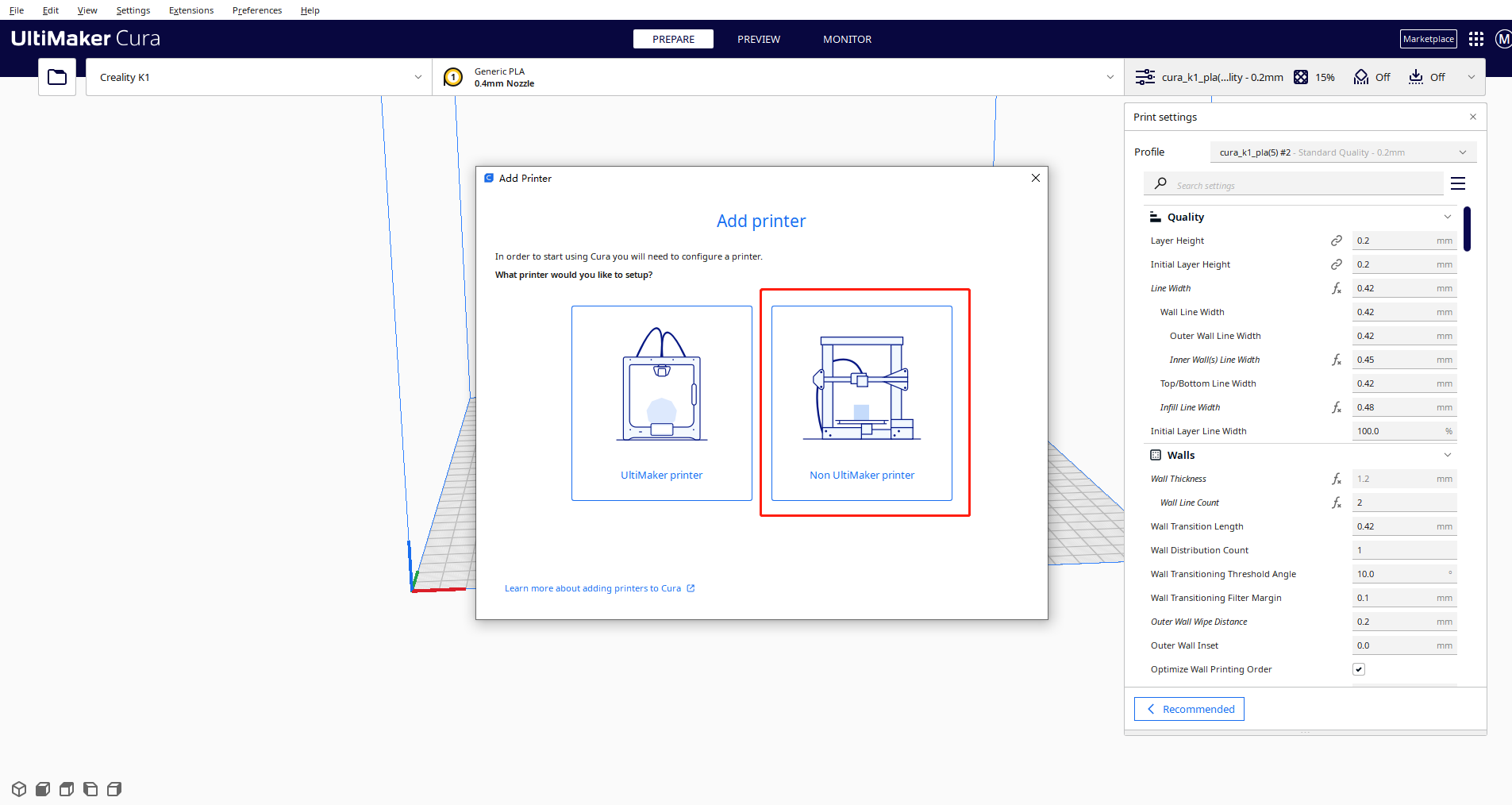Close the Add Printer dialog
The image size is (1512, 805).
click(1036, 178)
